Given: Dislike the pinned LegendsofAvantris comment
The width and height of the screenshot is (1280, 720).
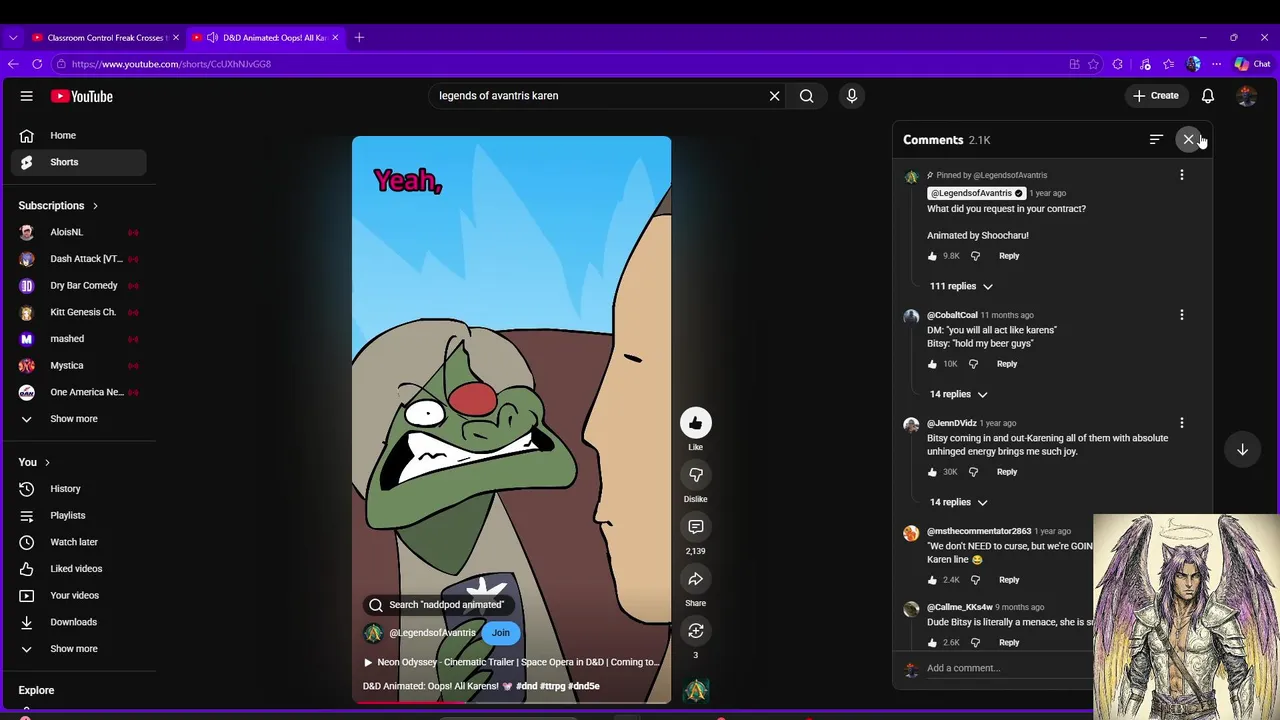Looking at the screenshot, I should tap(975, 256).
